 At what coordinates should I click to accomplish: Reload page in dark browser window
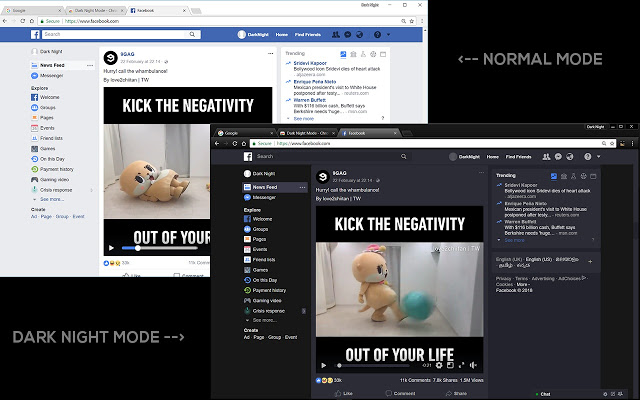coord(235,144)
